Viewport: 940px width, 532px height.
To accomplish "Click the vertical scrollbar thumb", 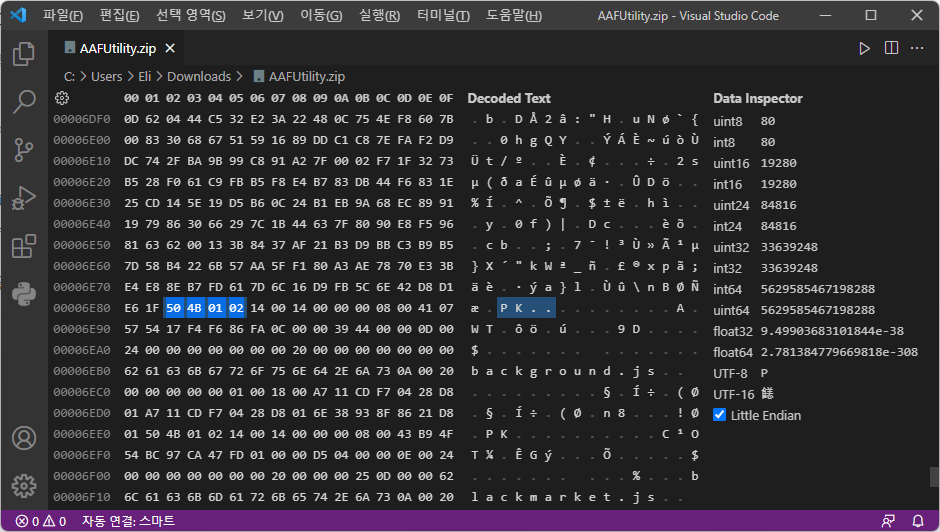I will point(934,477).
